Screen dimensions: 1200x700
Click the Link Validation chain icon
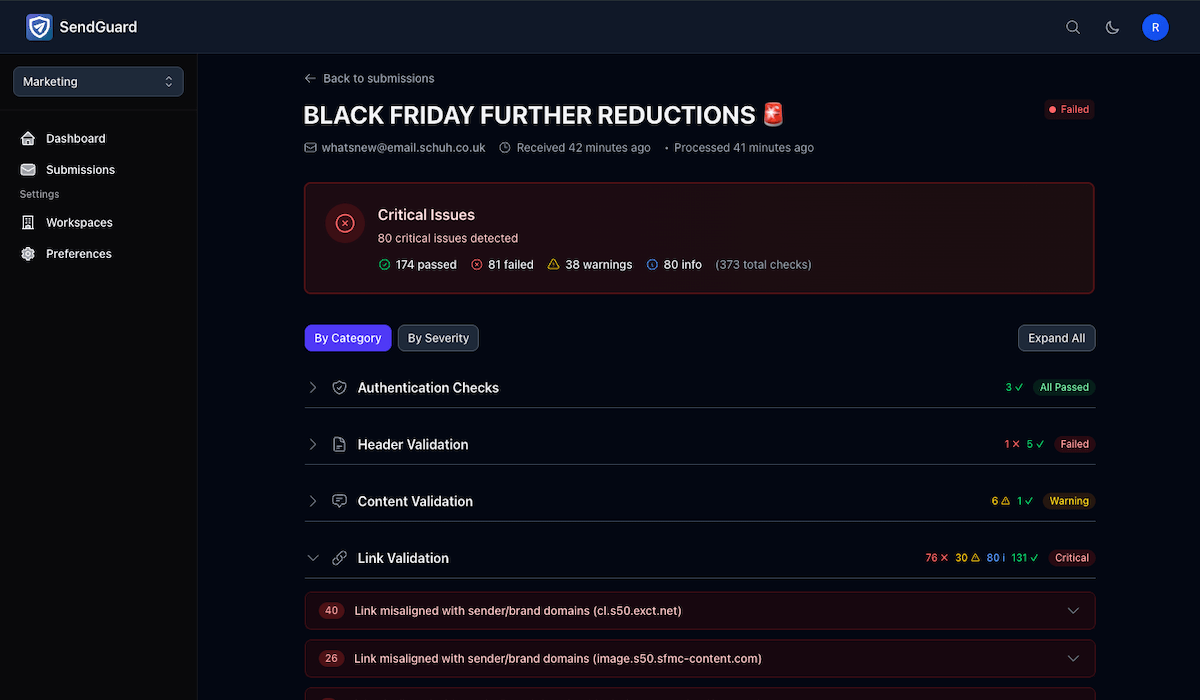tap(339, 558)
